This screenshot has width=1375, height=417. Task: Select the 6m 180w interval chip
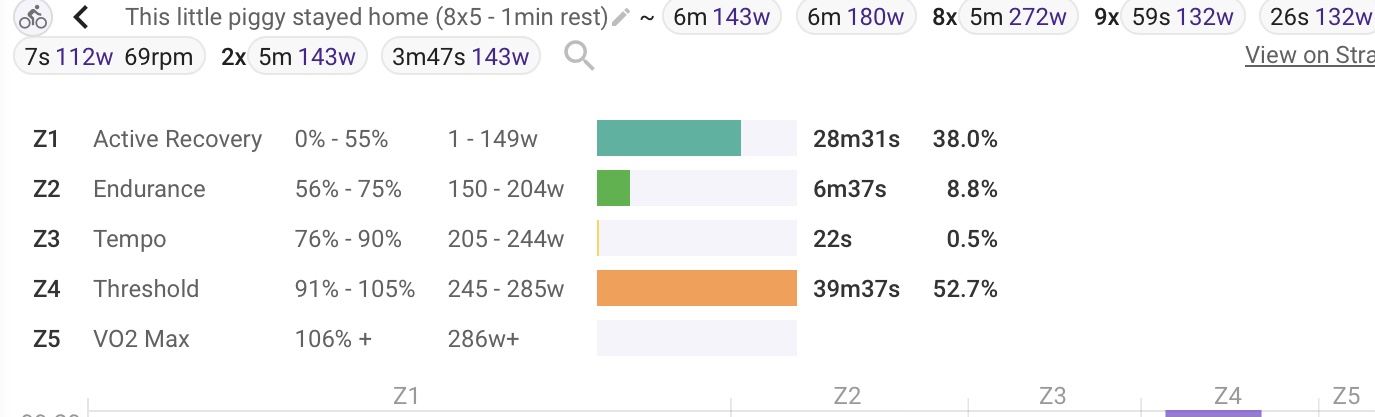click(x=854, y=17)
